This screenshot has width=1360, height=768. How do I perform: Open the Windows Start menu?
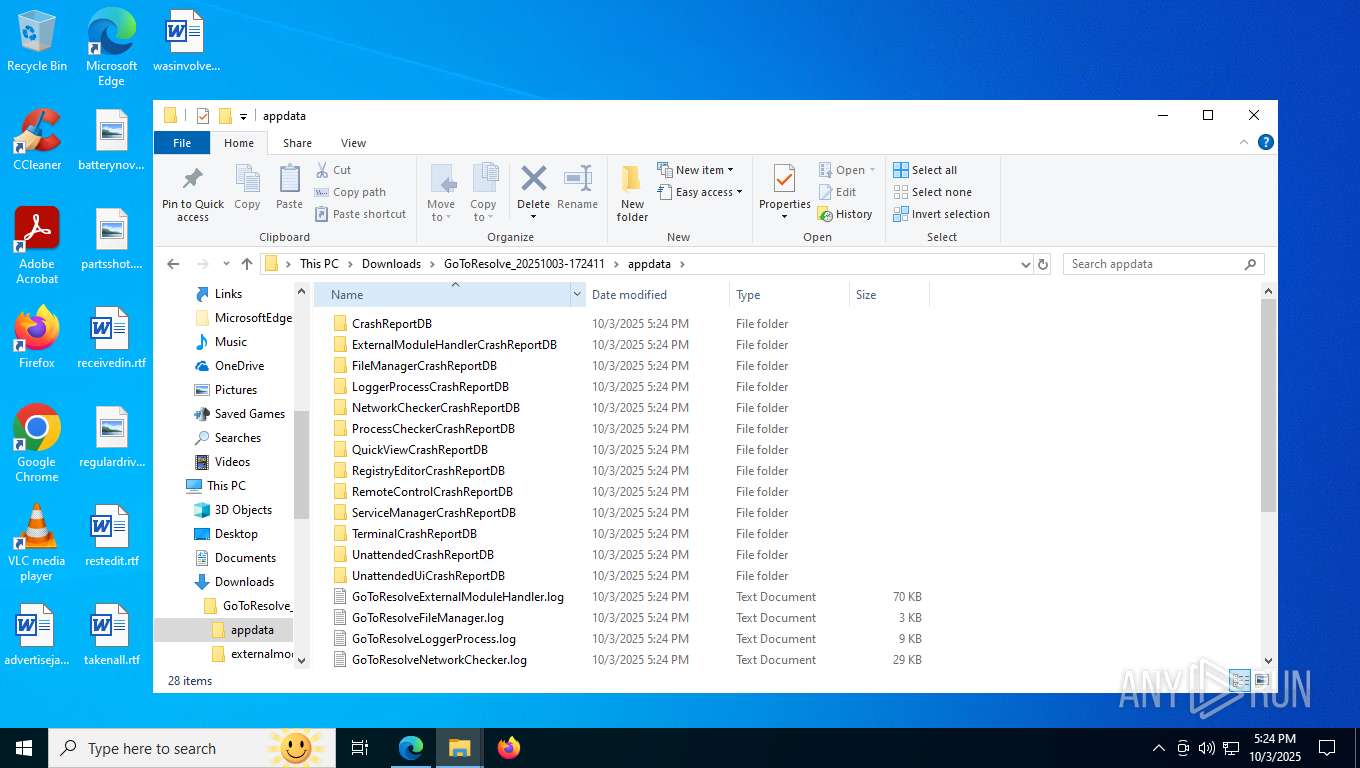[24, 748]
